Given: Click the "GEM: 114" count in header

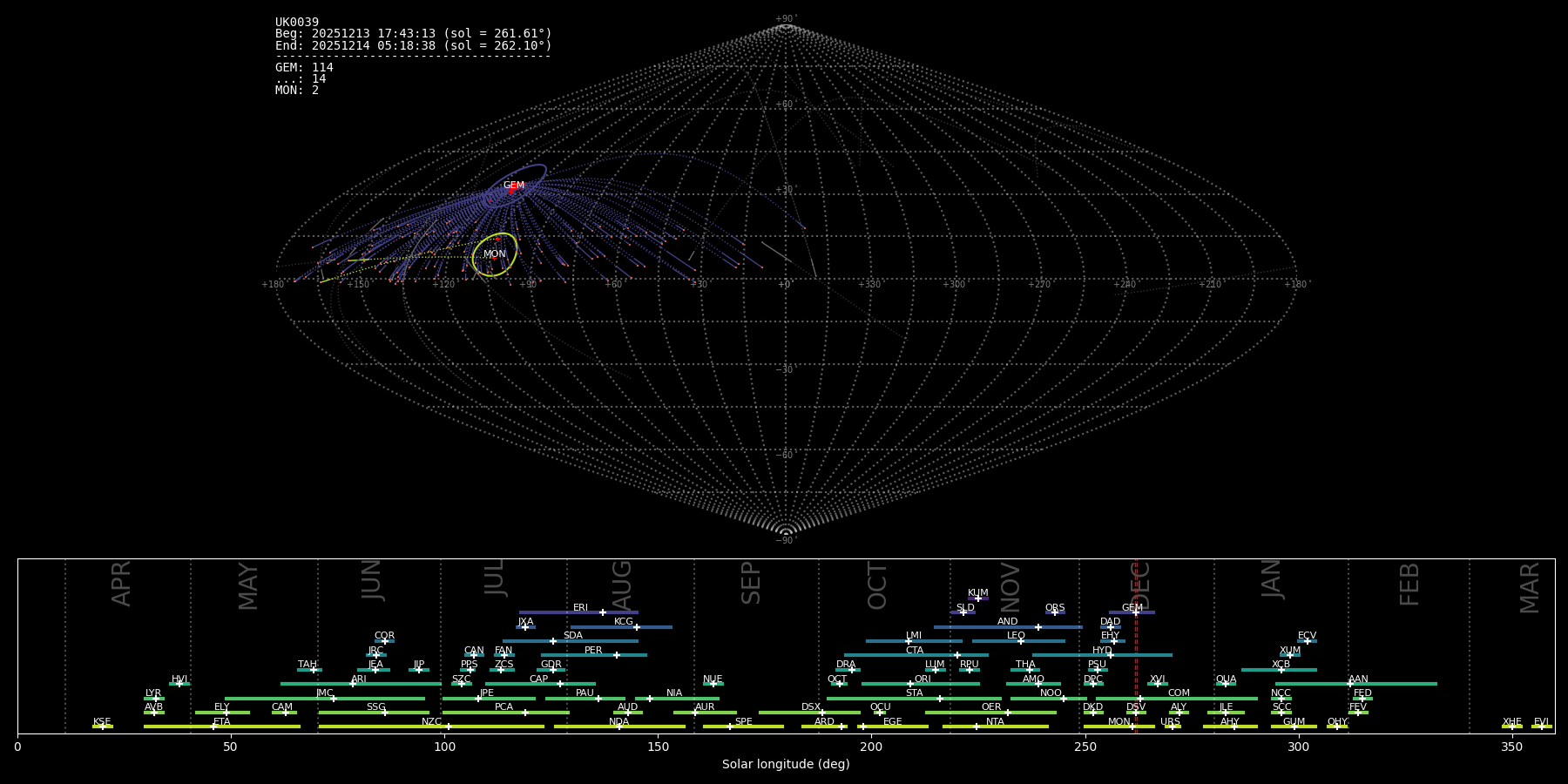Looking at the screenshot, I should coord(304,68).
